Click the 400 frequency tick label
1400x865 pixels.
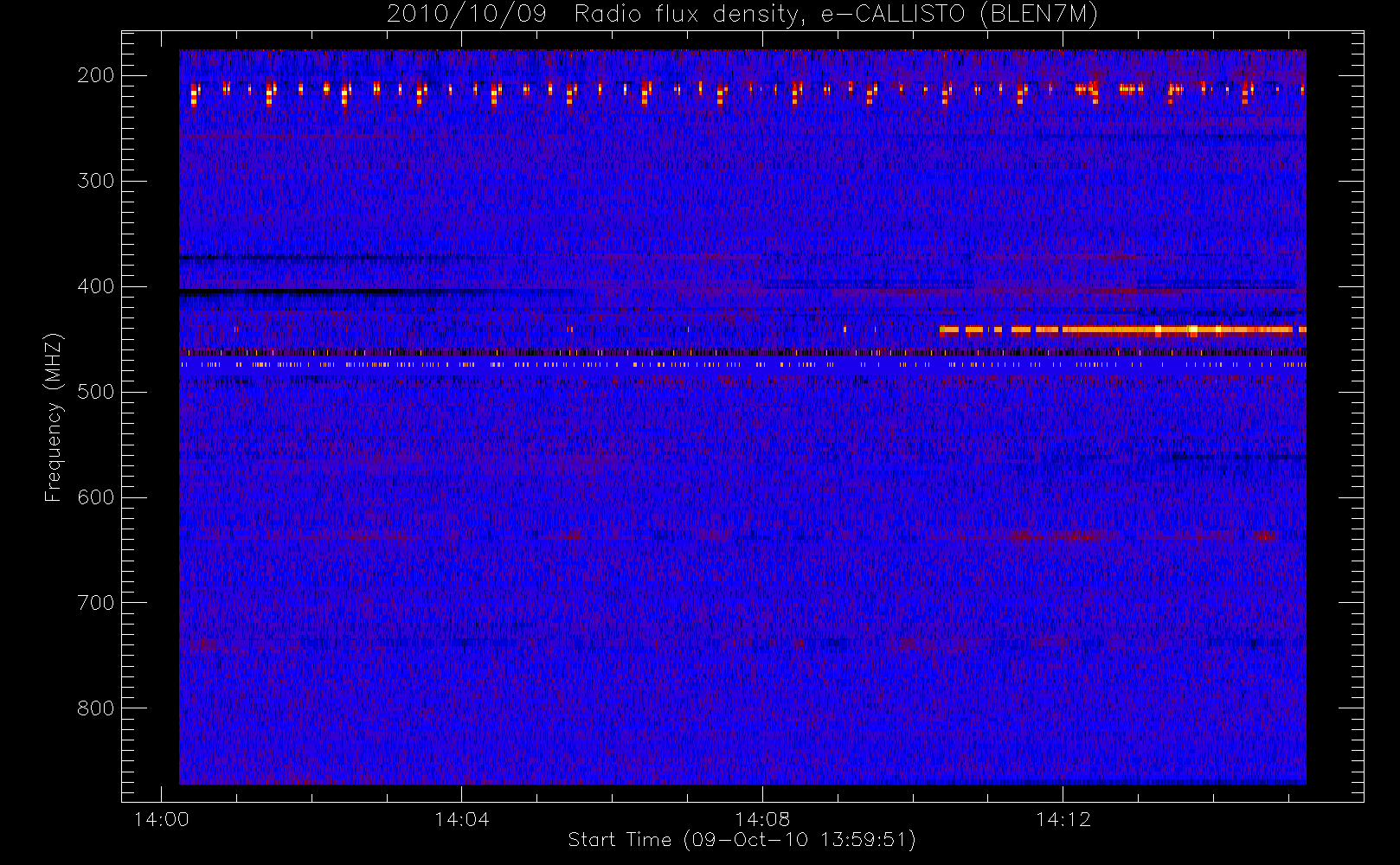pyautogui.click(x=96, y=286)
